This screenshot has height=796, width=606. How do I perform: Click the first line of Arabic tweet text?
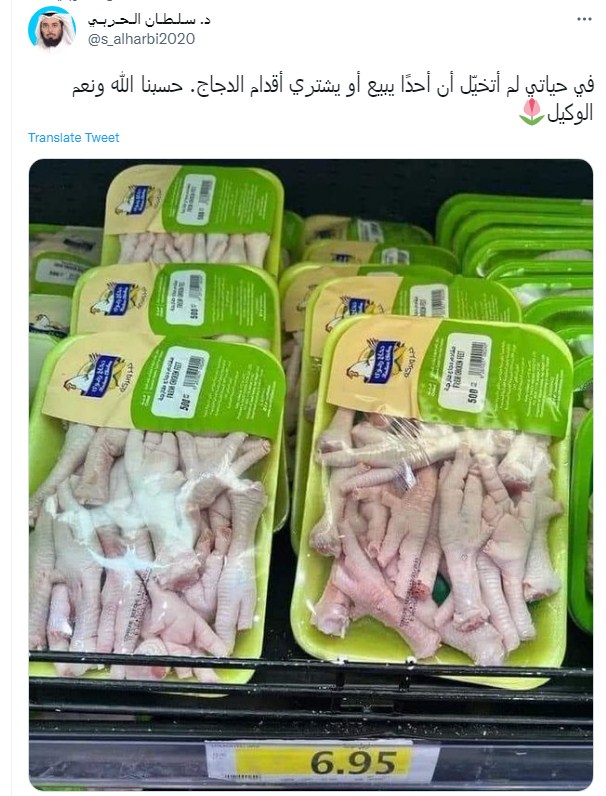(332, 86)
